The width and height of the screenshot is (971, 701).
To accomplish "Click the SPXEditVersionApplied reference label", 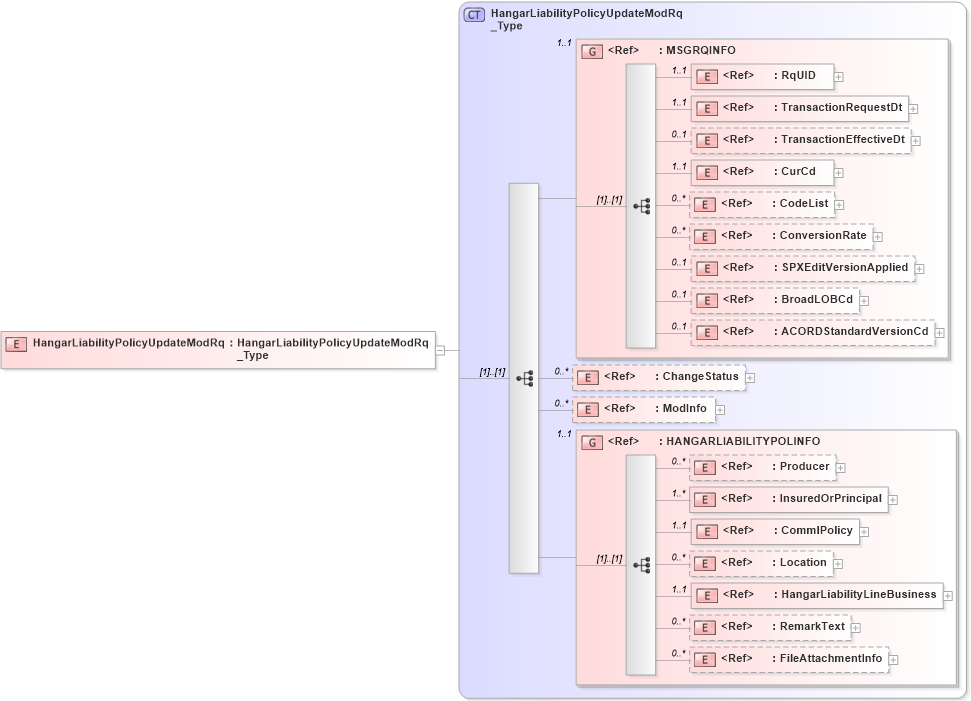I will (847, 268).
